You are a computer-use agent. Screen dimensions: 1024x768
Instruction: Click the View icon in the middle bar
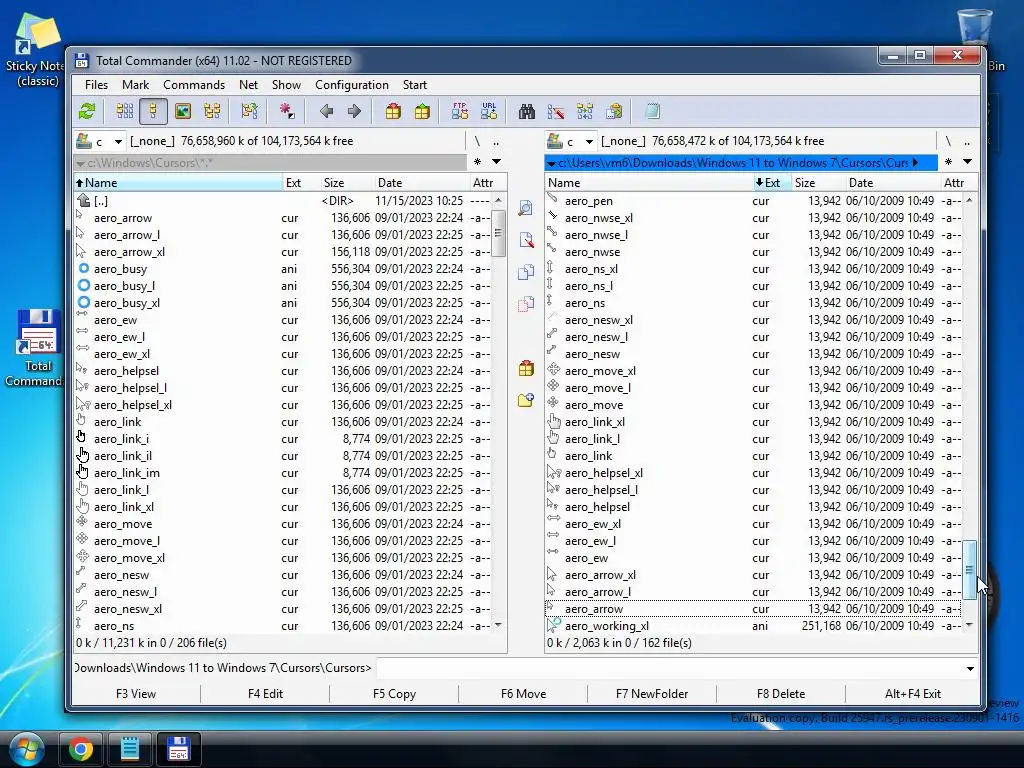[526, 208]
